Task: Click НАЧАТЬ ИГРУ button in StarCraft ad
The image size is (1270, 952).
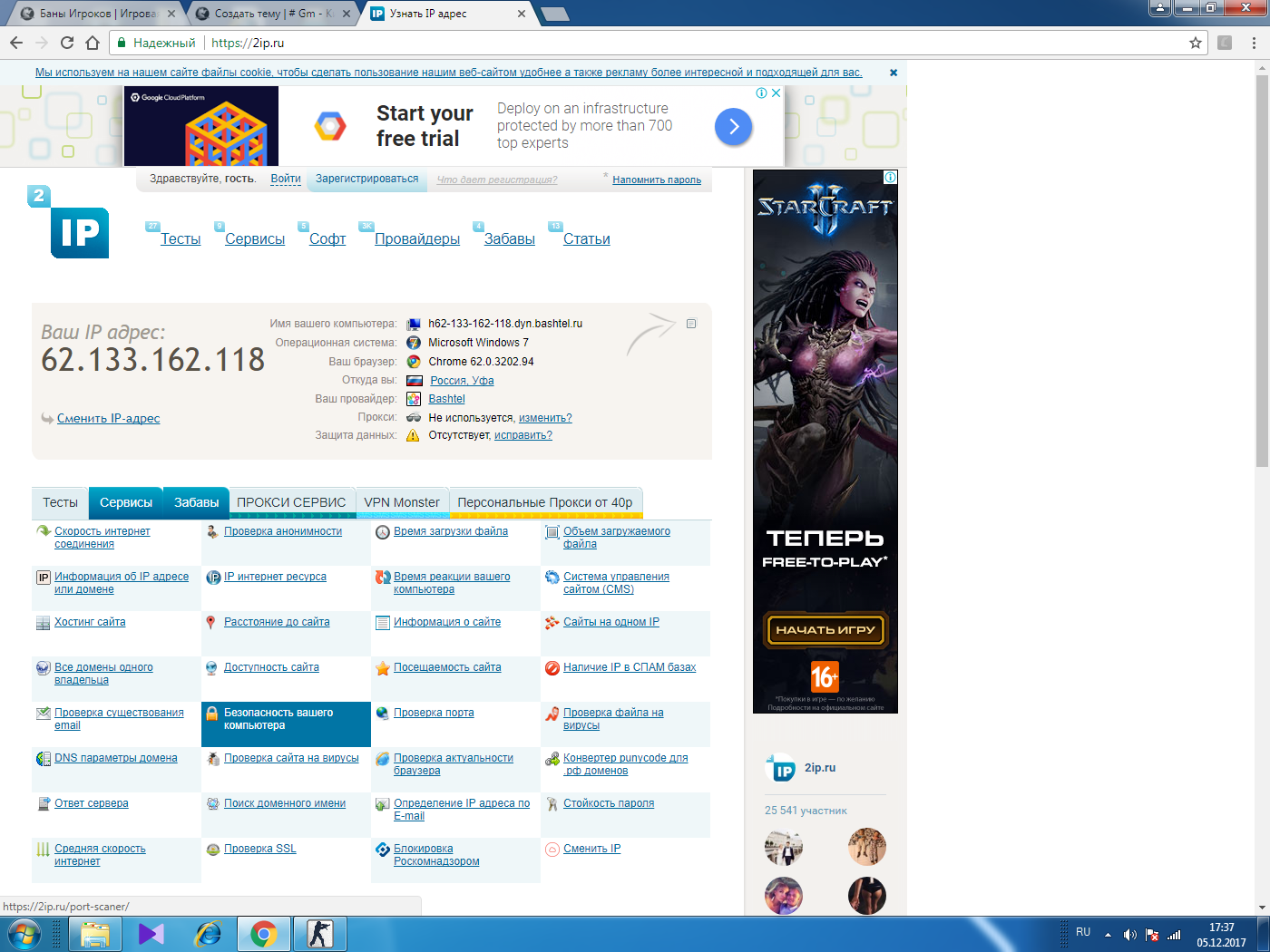Action: 825,629
